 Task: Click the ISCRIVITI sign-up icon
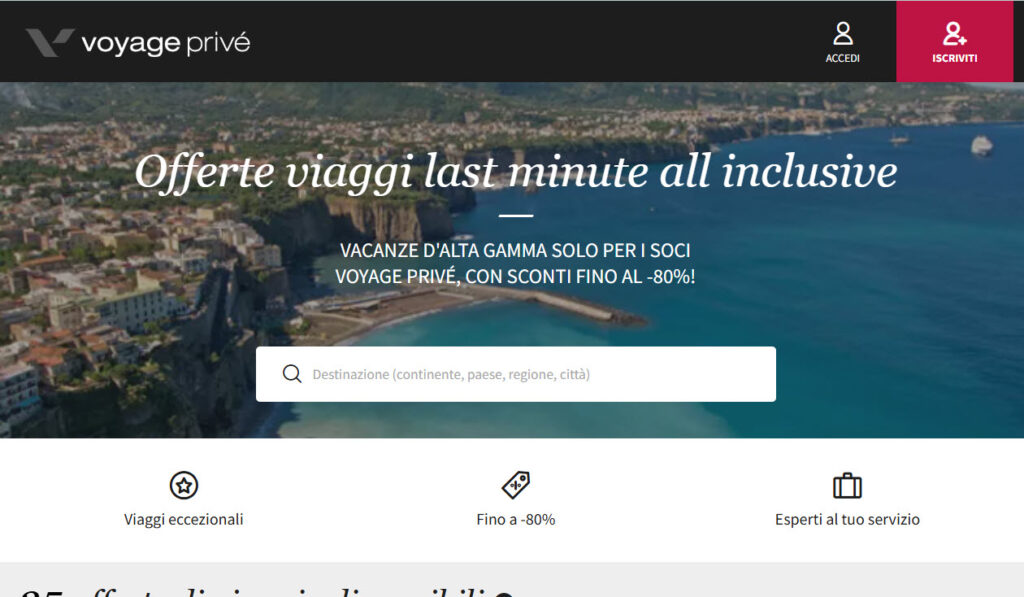(x=954, y=34)
